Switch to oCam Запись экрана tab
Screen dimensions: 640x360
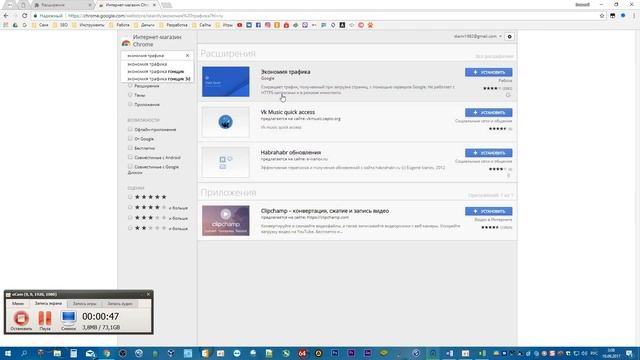(x=48, y=303)
